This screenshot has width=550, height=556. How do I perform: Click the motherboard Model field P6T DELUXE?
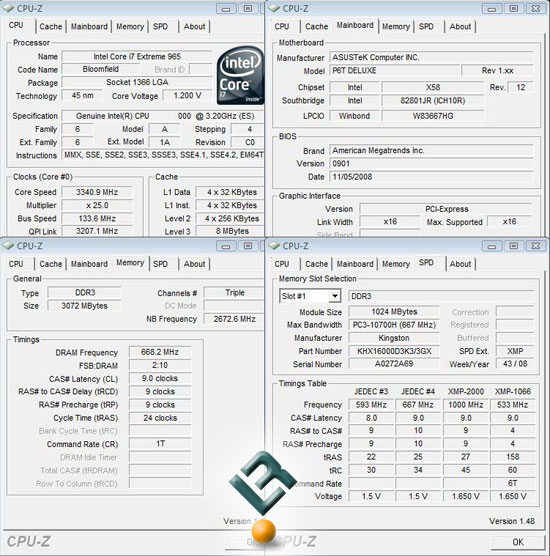click(394, 70)
